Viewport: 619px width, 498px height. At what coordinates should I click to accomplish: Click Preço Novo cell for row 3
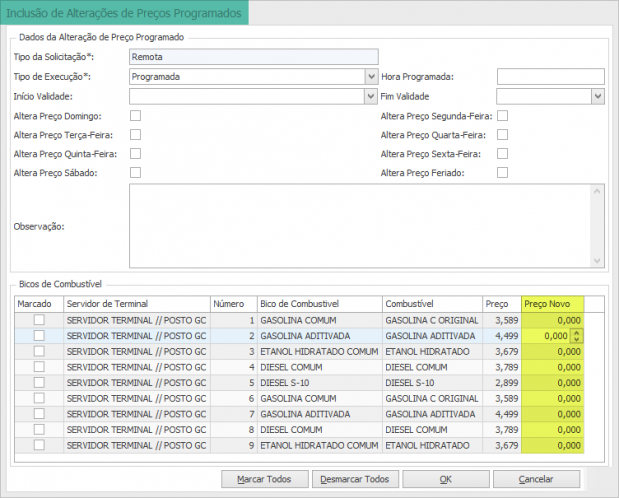coord(552,351)
